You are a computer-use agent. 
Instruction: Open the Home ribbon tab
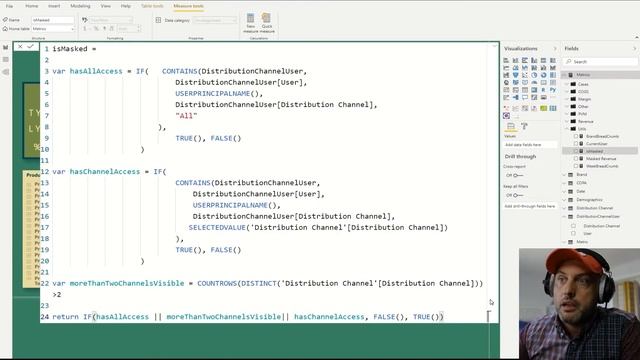(31, 6)
